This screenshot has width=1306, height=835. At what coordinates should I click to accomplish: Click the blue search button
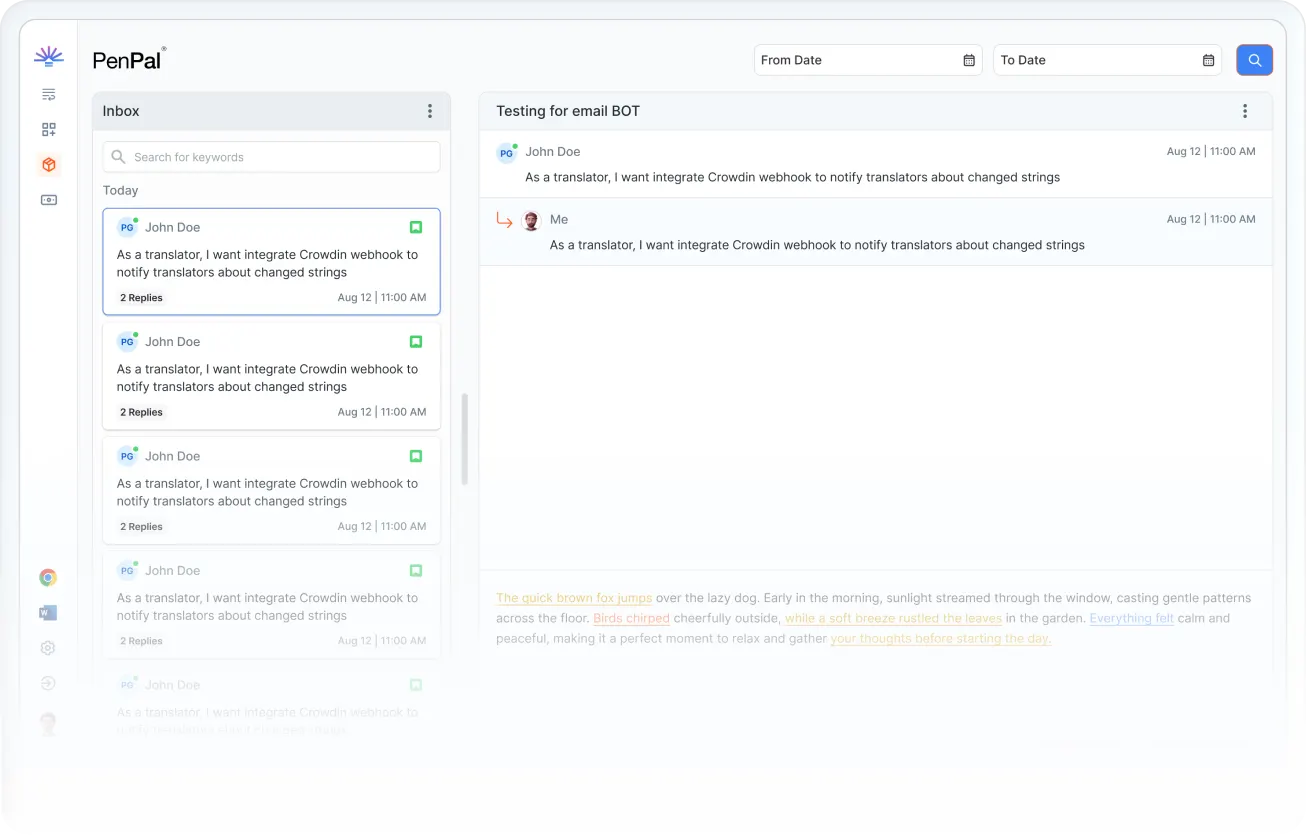1254,60
